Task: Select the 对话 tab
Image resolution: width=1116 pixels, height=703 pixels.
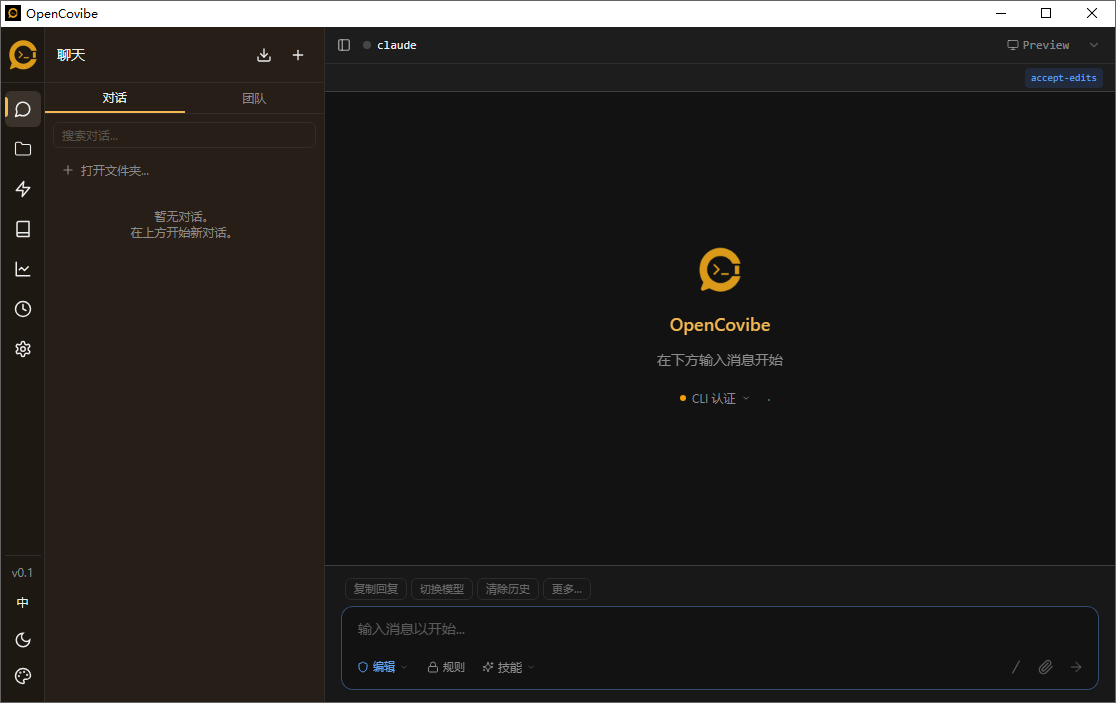Action: (114, 98)
